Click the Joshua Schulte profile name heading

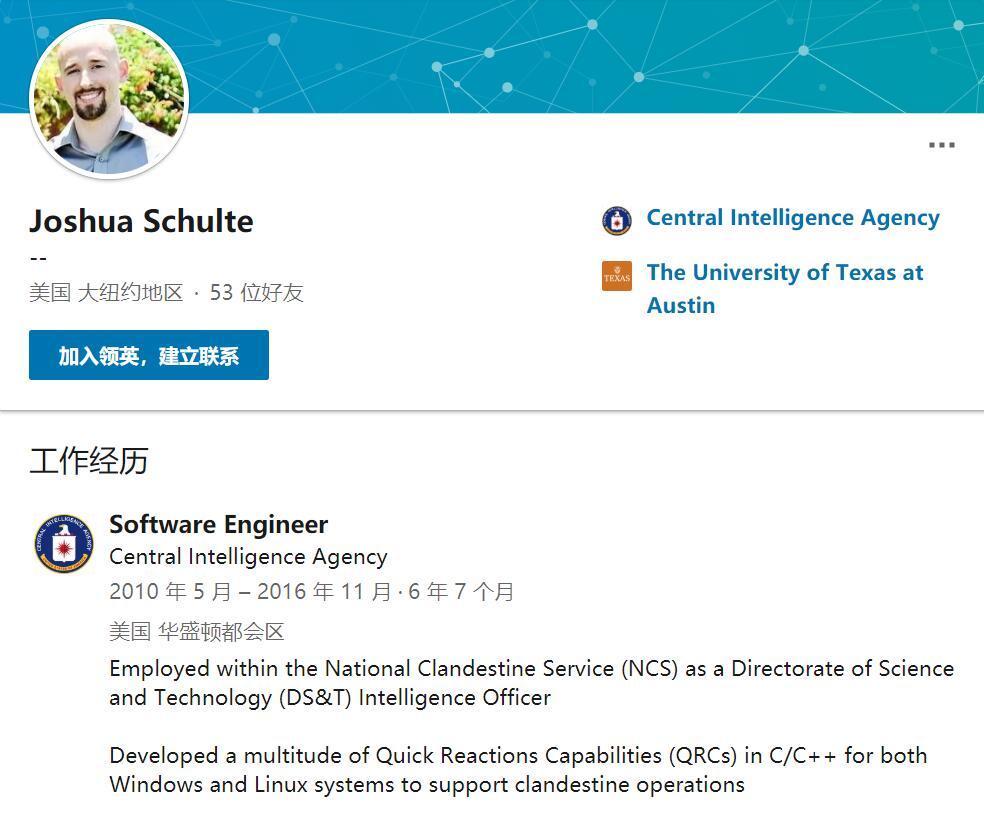pos(141,221)
